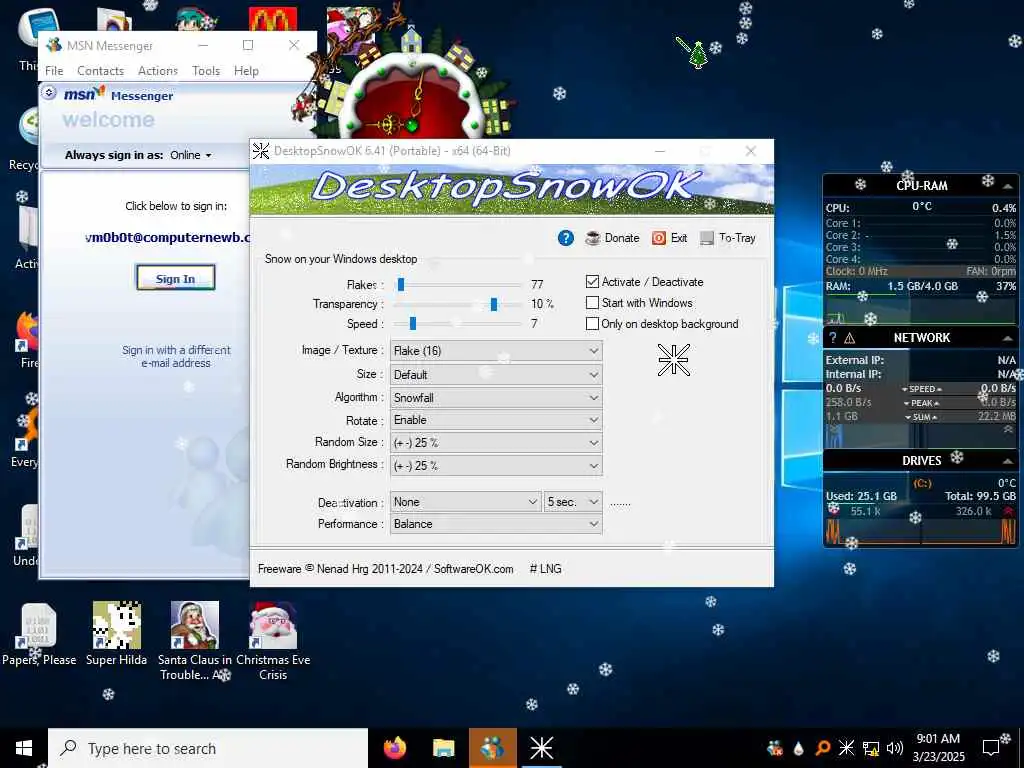Click the MSN Messenger taskbar button
The image size is (1024, 768).
click(493, 748)
